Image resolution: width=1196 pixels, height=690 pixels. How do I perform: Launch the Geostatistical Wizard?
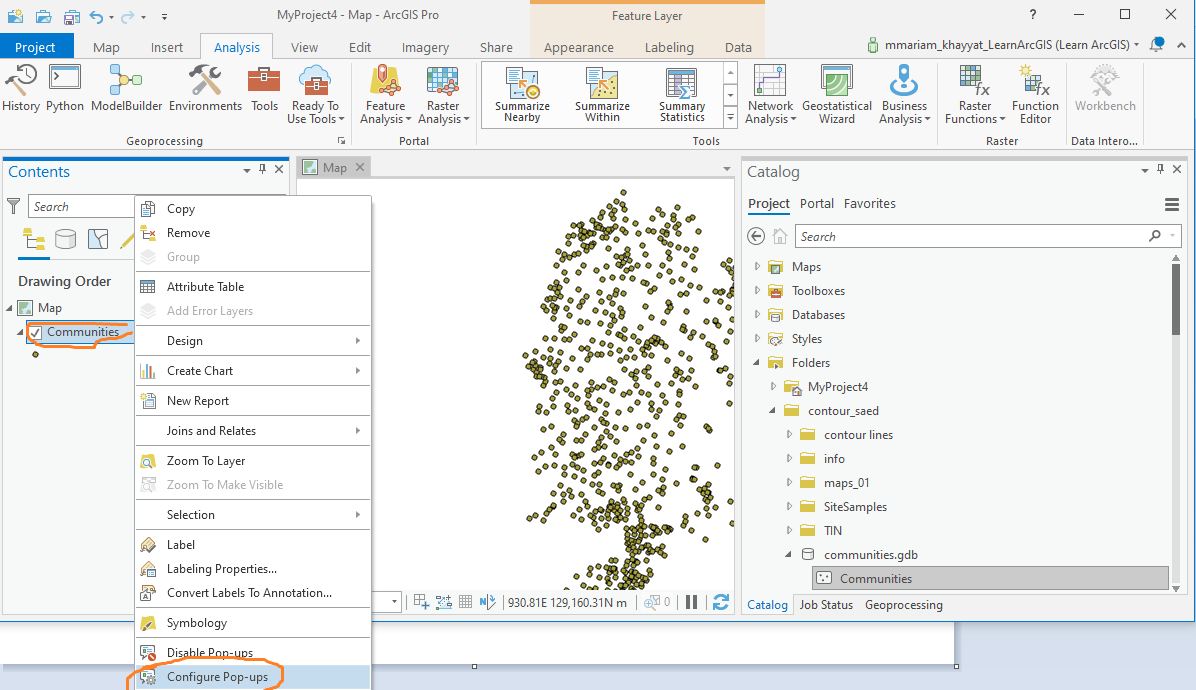point(837,95)
